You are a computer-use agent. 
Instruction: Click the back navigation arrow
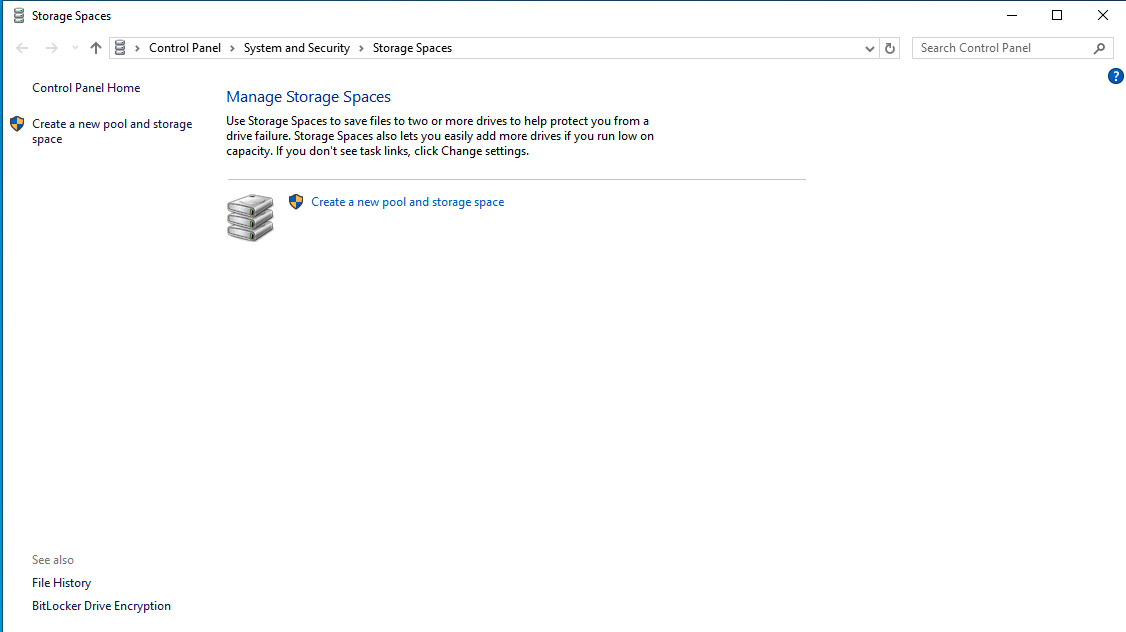22,47
